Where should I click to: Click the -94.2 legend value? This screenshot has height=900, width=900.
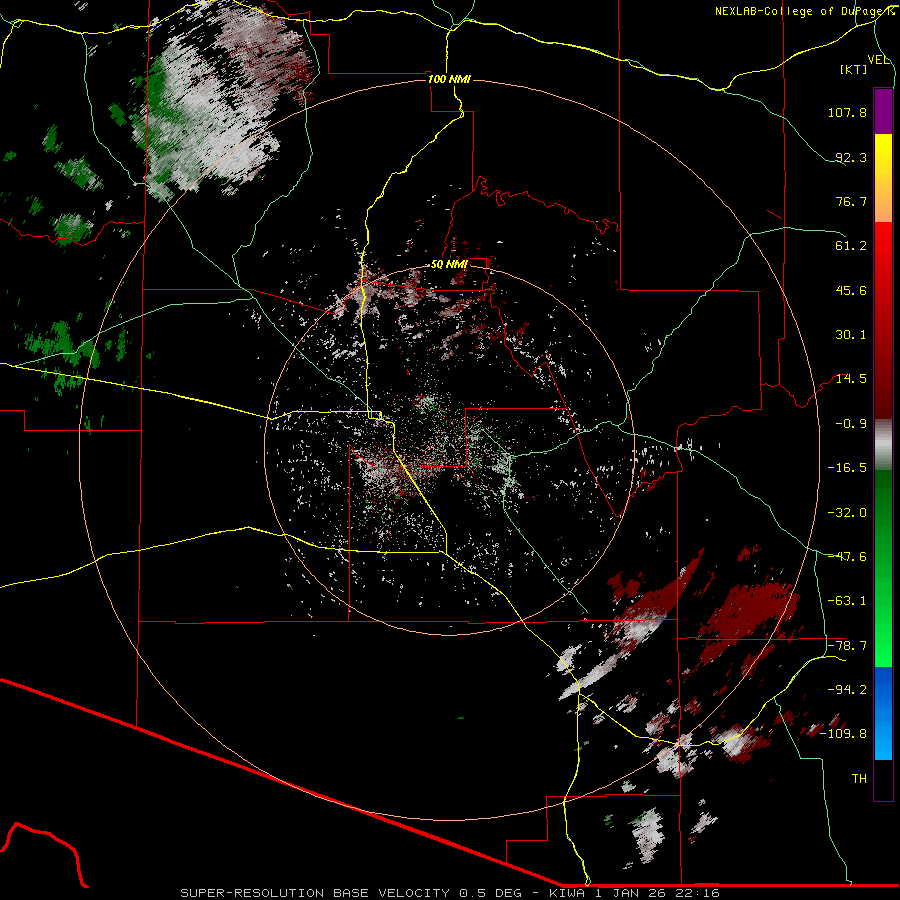tap(847, 690)
